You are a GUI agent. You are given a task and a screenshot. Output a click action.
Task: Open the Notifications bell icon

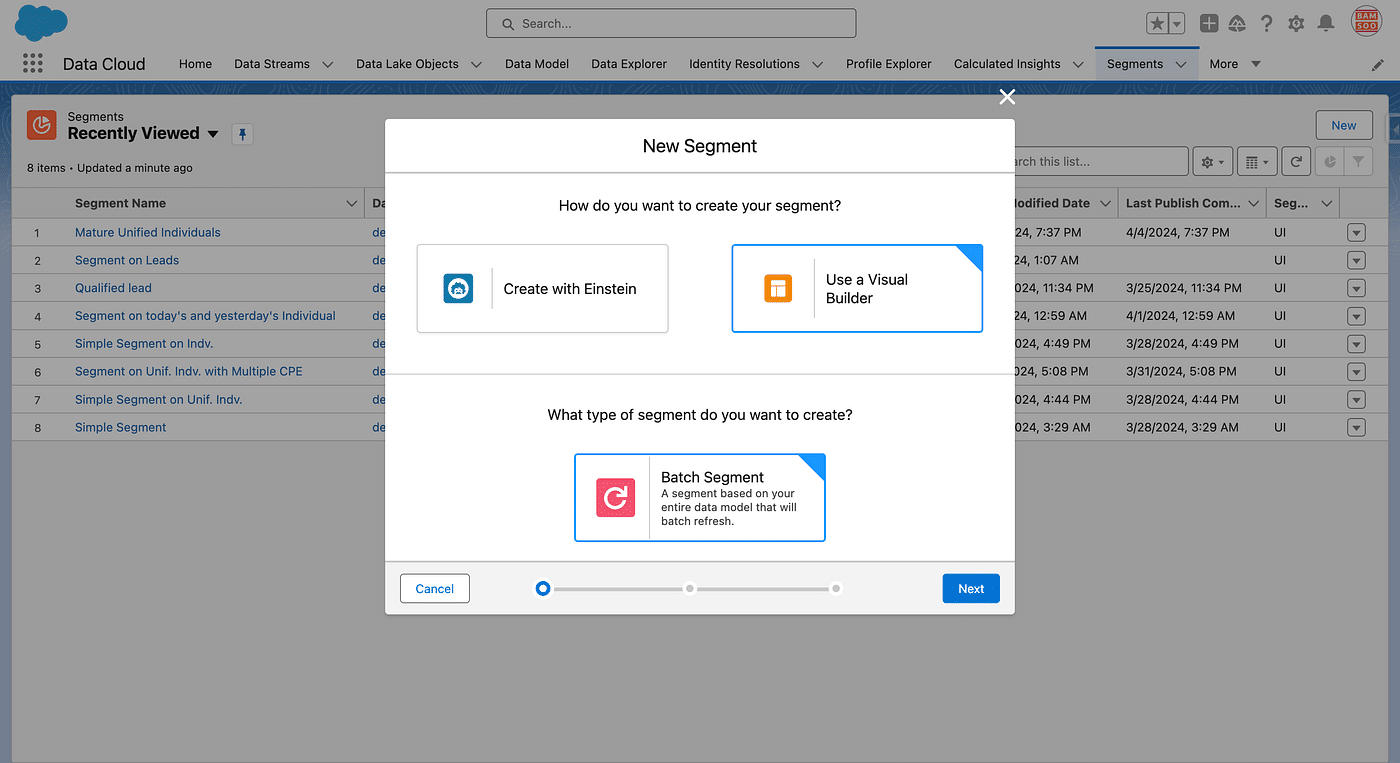point(1326,23)
